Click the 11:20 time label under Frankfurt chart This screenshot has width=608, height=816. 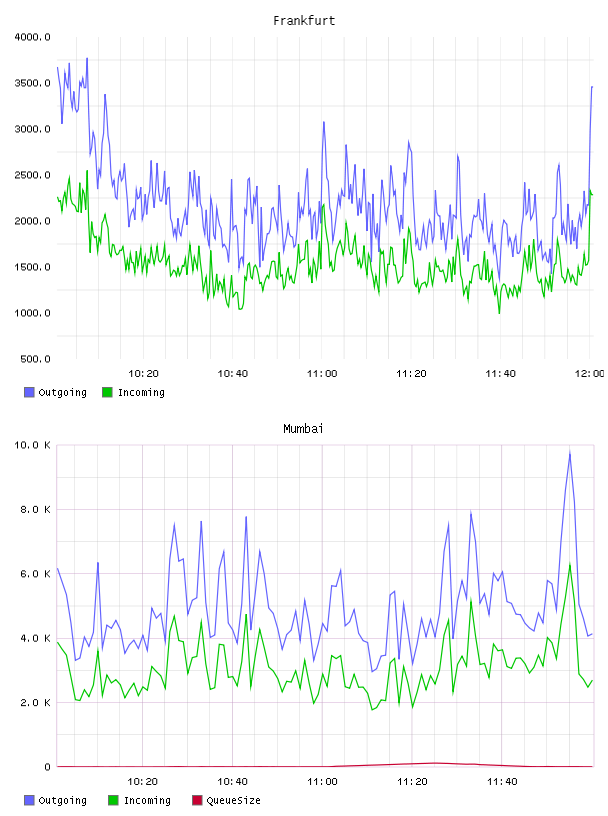pyautogui.click(x=411, y=374)
